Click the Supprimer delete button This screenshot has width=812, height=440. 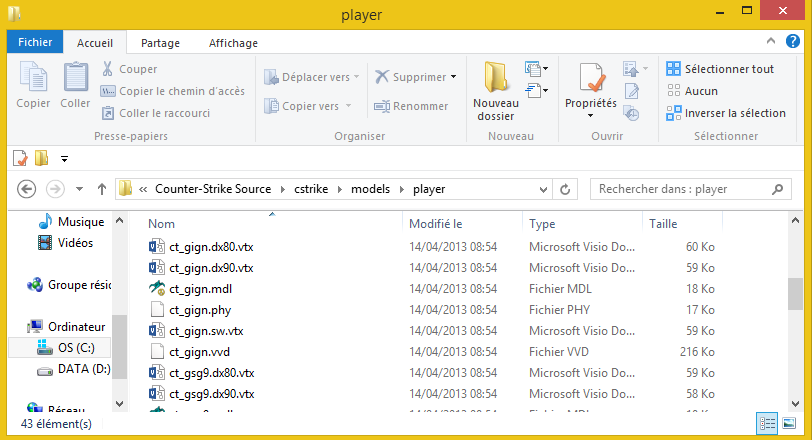(410, 77)
